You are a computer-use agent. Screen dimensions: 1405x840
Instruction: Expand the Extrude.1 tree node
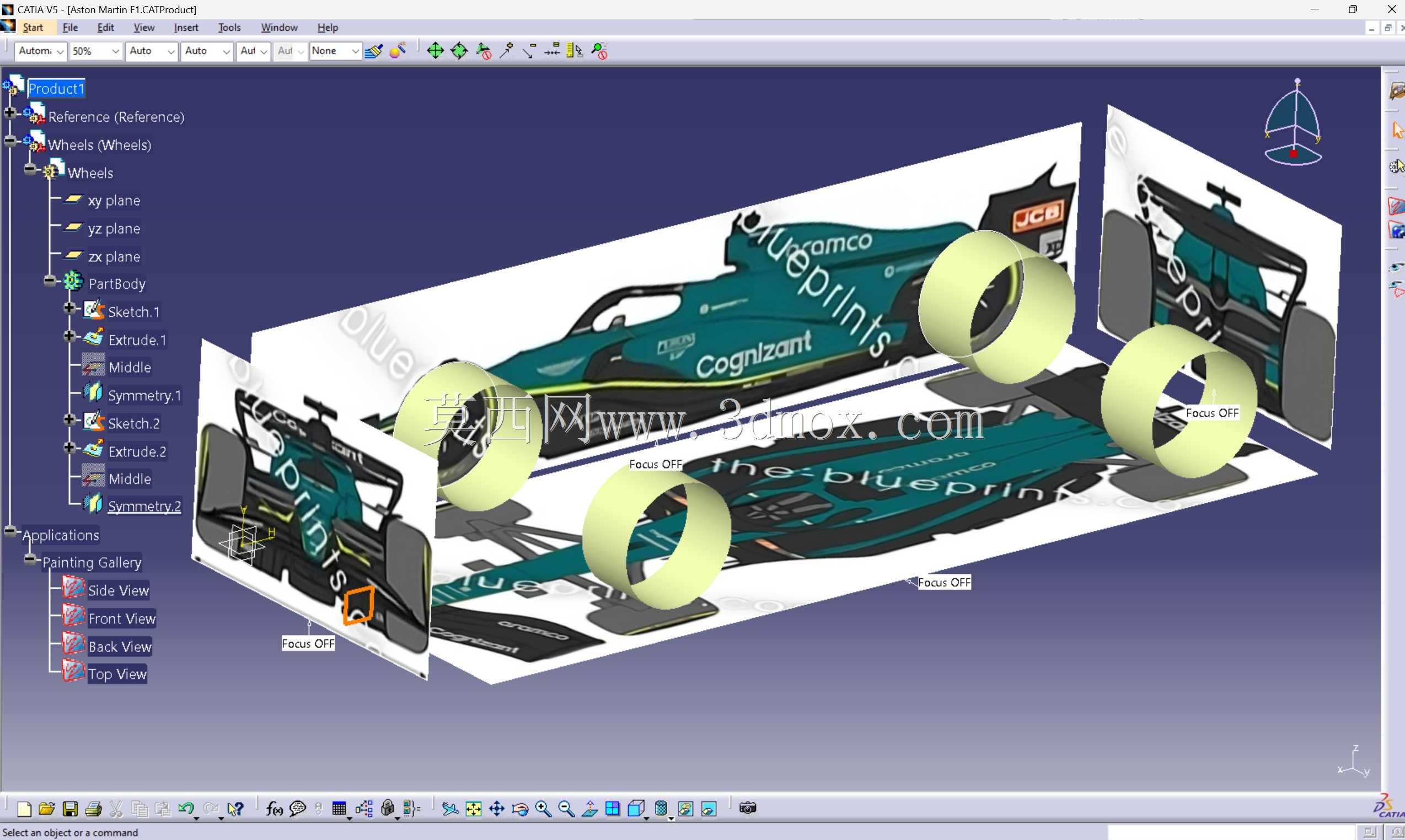(x=69, y=336)
